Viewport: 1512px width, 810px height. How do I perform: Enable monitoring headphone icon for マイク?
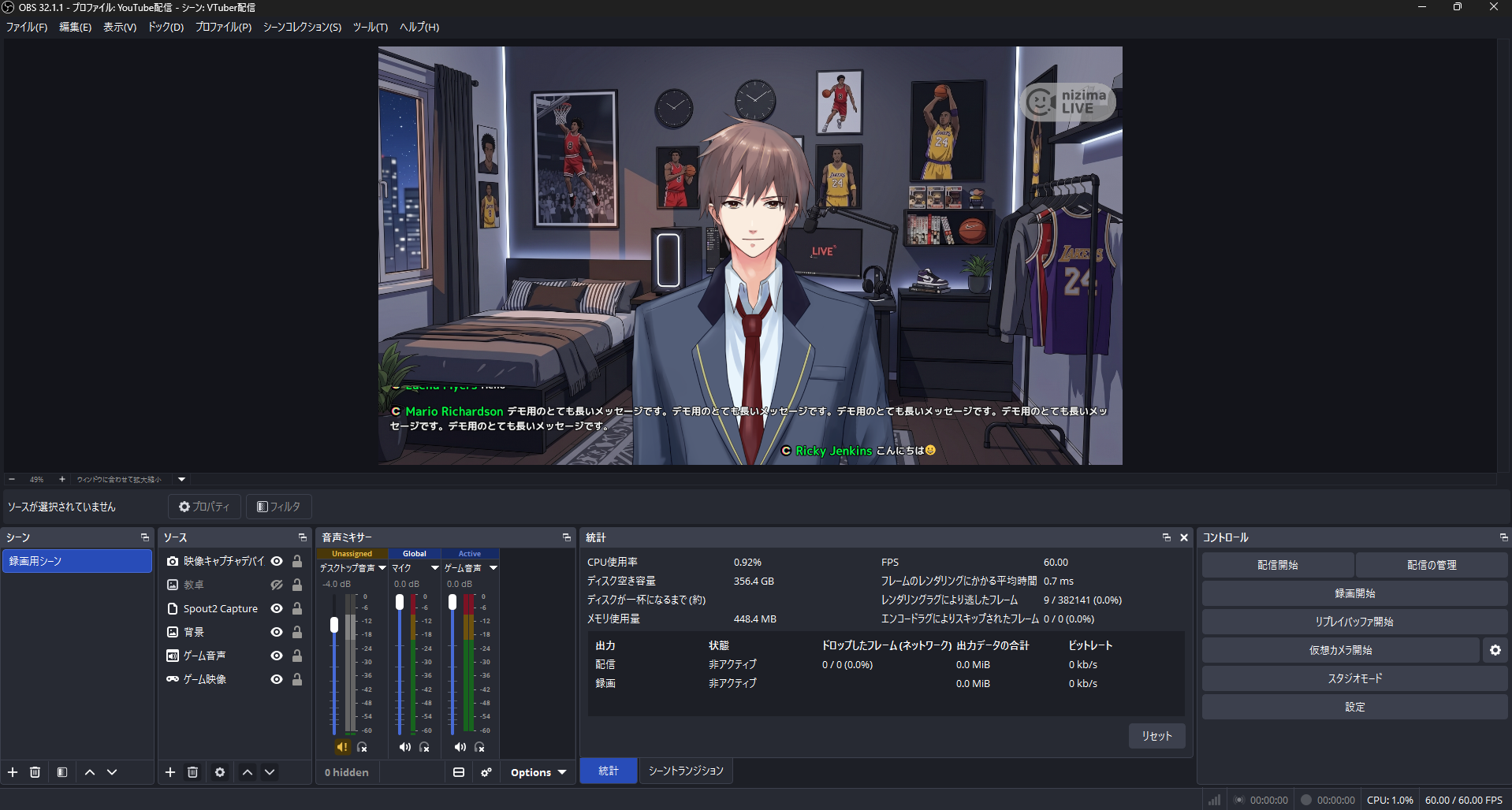pyautogui.click(x=424, y=747)
